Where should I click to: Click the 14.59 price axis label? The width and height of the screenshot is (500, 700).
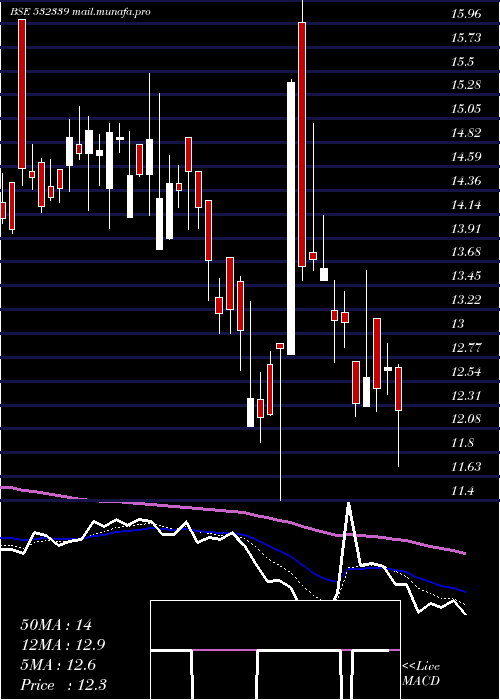tap(466, 157)
